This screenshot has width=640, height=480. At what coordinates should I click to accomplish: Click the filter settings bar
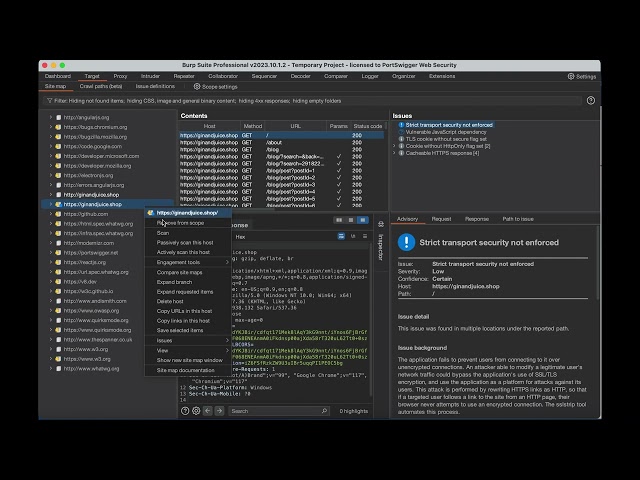coord(312,101)
